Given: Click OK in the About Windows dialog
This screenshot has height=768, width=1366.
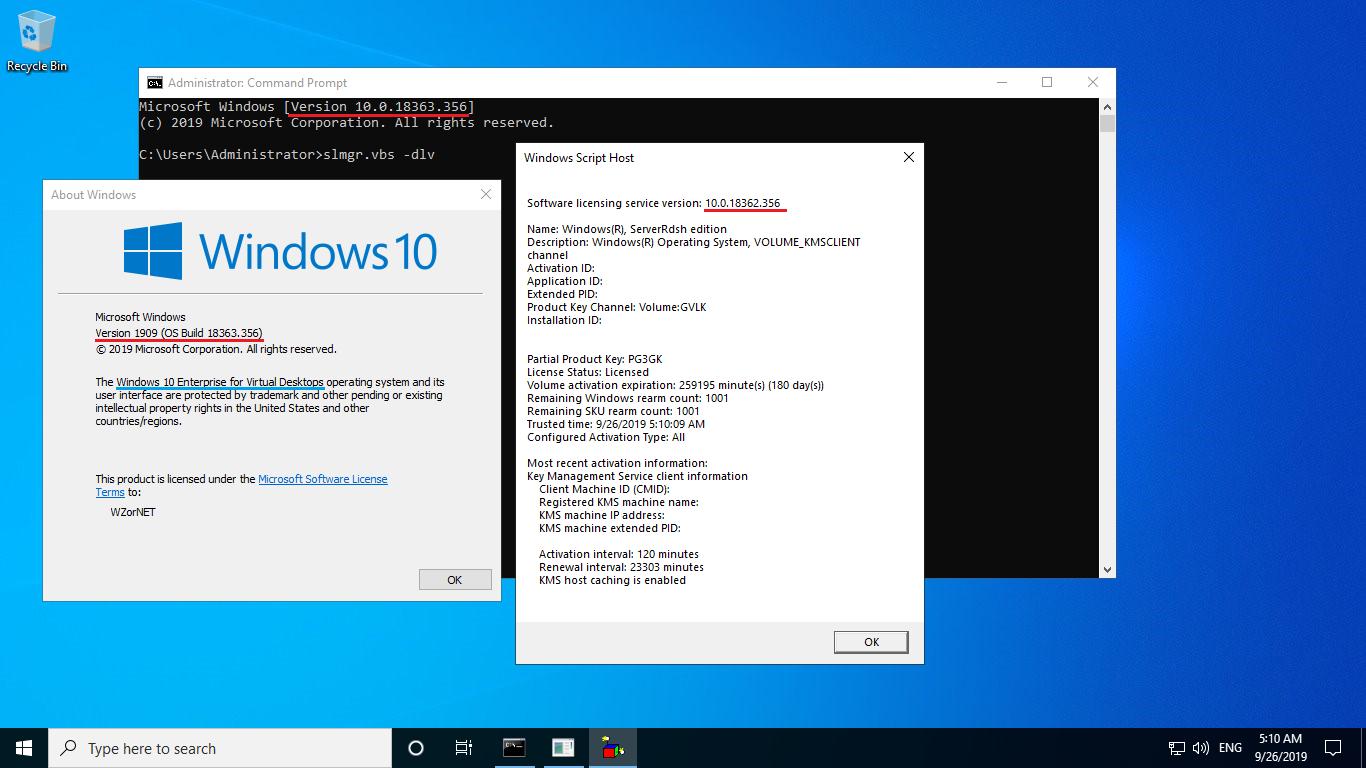Looking at the screenshot, I should pyautogui.click(x=455, y=580).
